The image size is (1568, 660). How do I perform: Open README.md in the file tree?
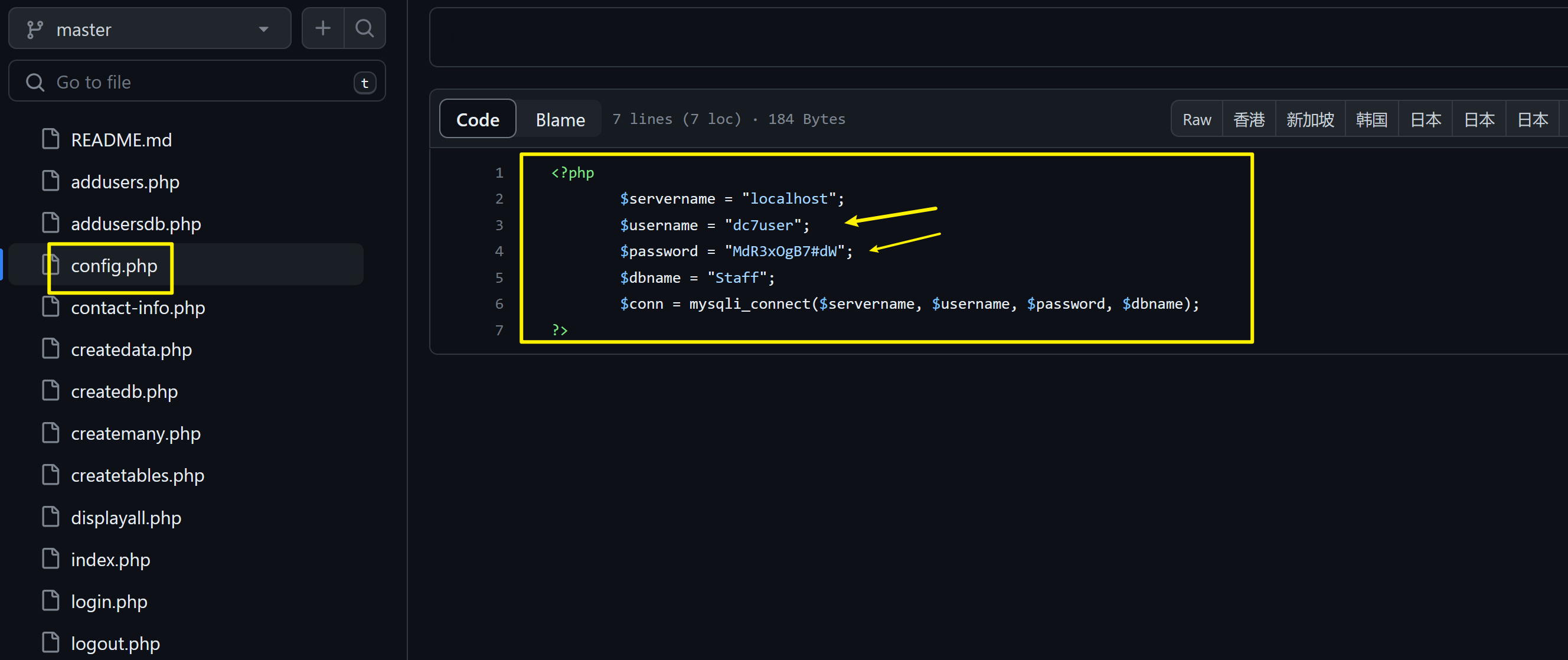pos(121,140)
